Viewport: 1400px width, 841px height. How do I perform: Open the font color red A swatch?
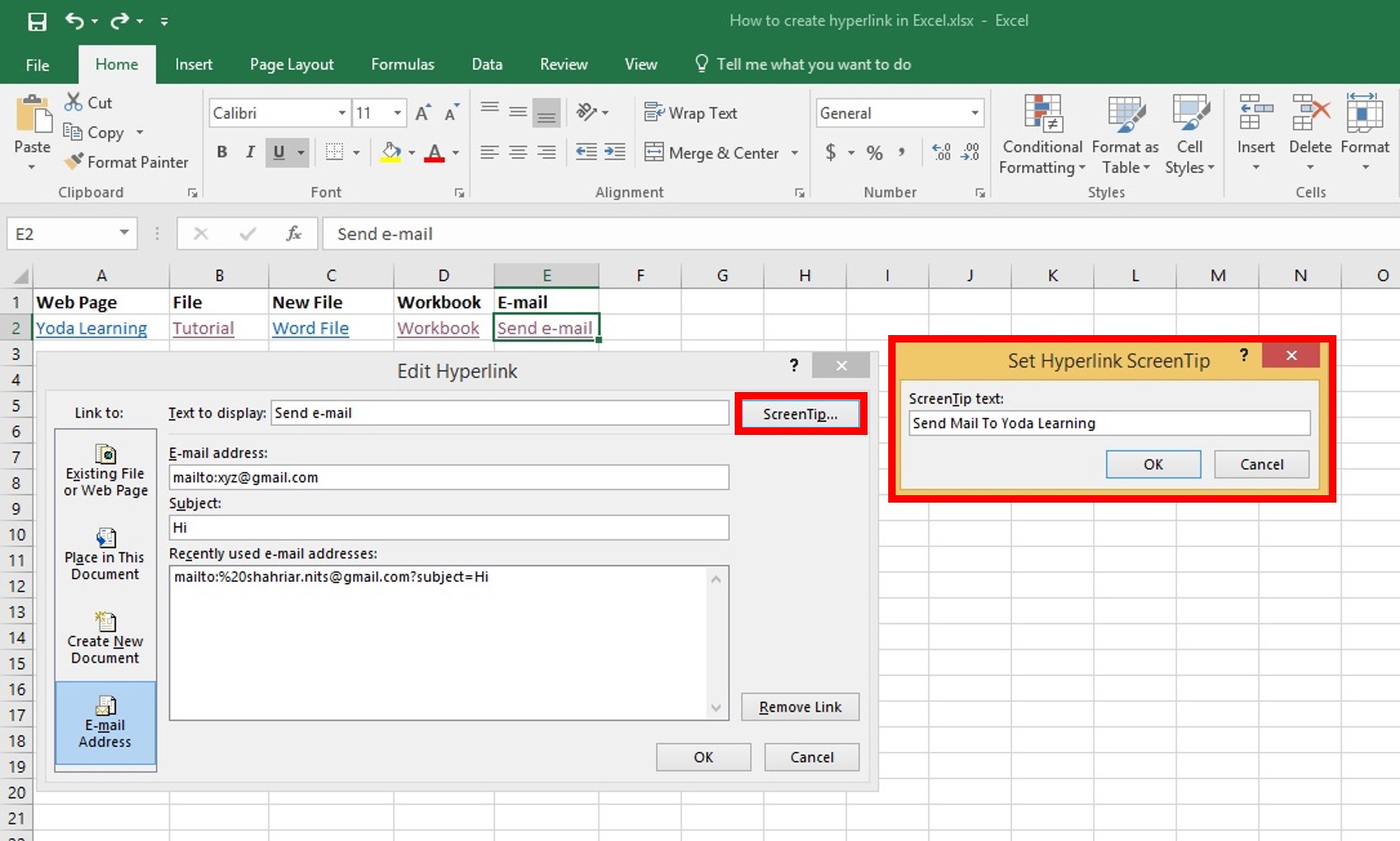tap(434, 152)
